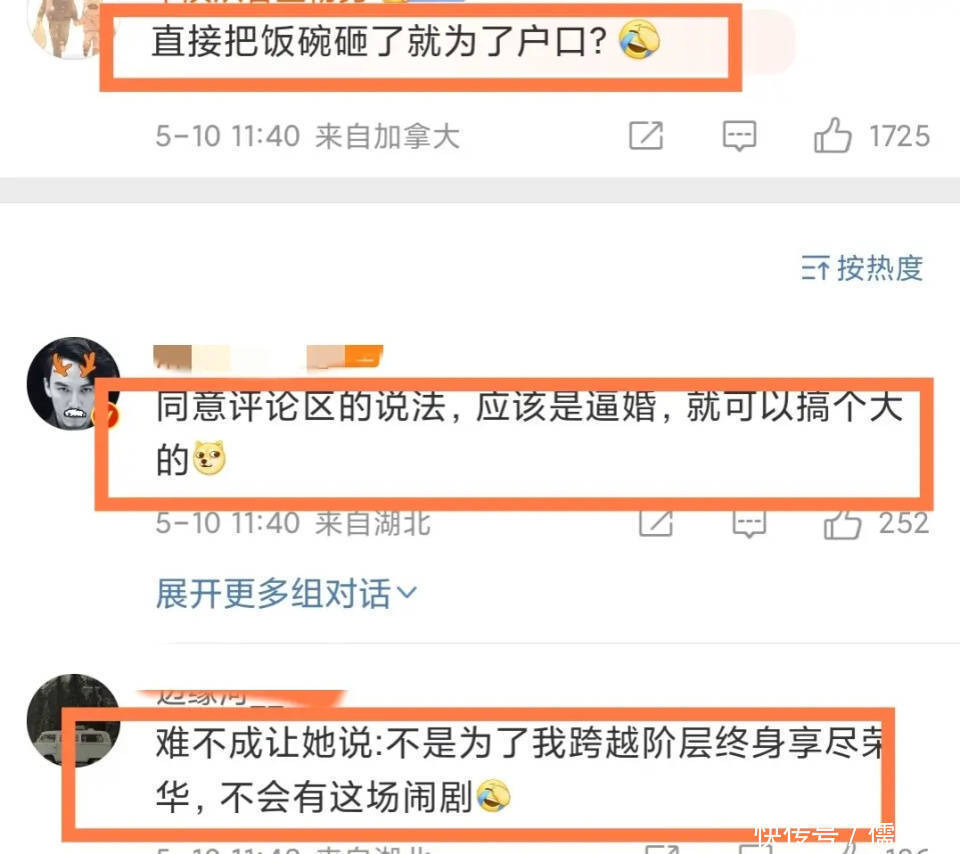Click the chevron beside 展开更多组对话
960x854 pixels.
407,593
